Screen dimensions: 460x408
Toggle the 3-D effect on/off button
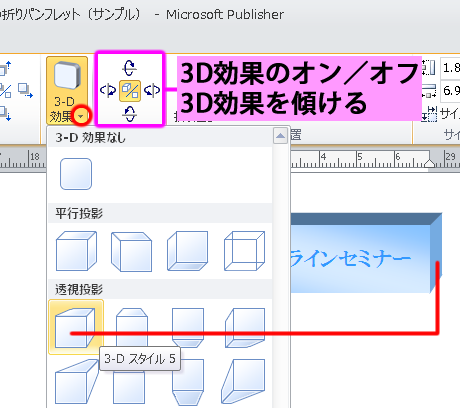tap(130, 91)
